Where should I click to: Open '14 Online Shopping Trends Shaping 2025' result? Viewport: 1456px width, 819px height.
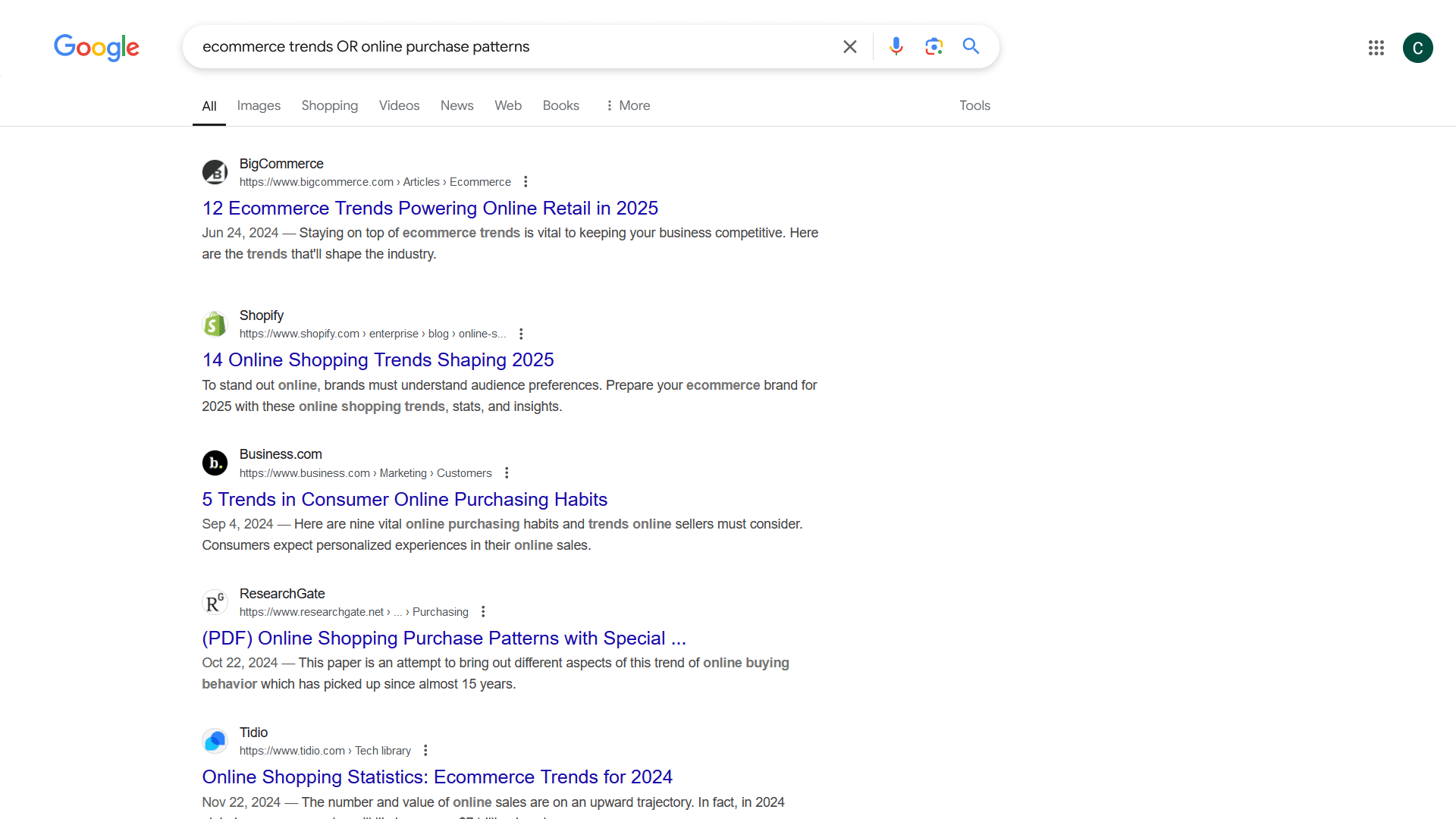pos(378,360)
